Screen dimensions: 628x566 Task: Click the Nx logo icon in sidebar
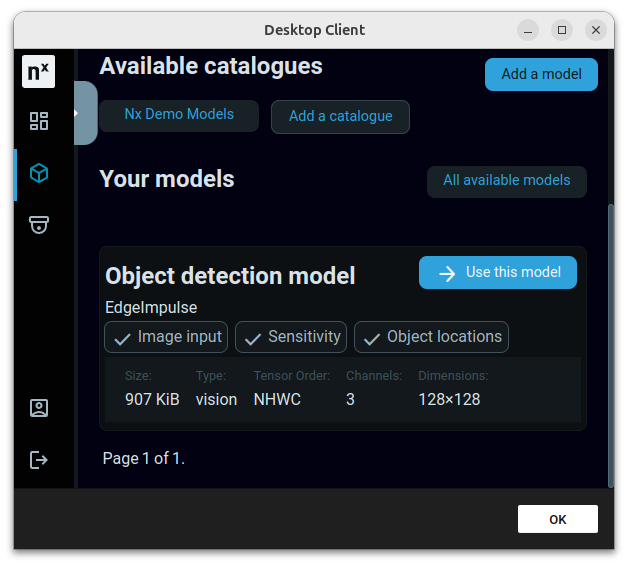pos(38,72)
